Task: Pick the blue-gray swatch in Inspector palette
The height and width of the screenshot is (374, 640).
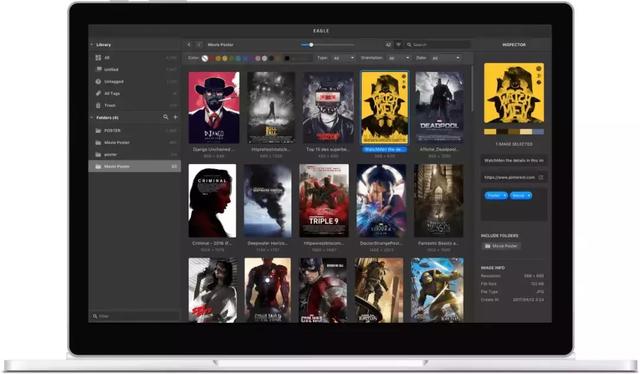Action: [538, 132]
